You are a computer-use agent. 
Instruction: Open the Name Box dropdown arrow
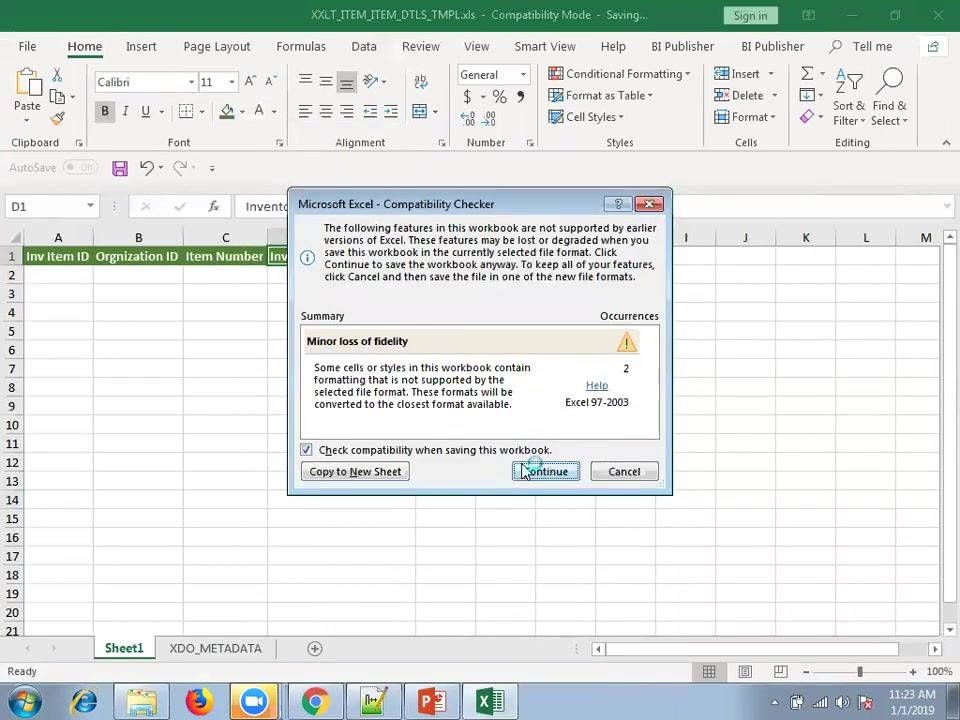tap(90, 206)
